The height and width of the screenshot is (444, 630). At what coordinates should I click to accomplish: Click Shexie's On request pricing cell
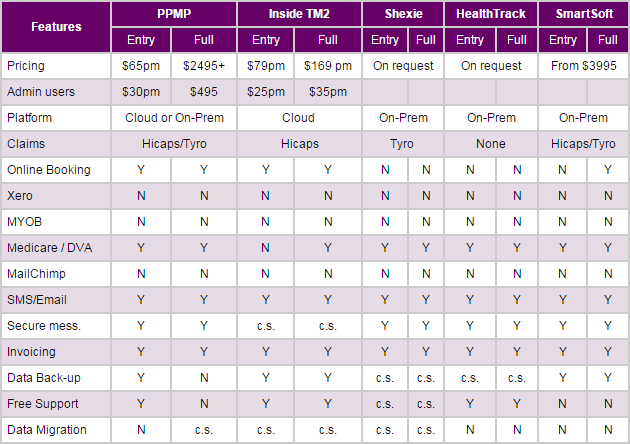click(x=403, y=65)
